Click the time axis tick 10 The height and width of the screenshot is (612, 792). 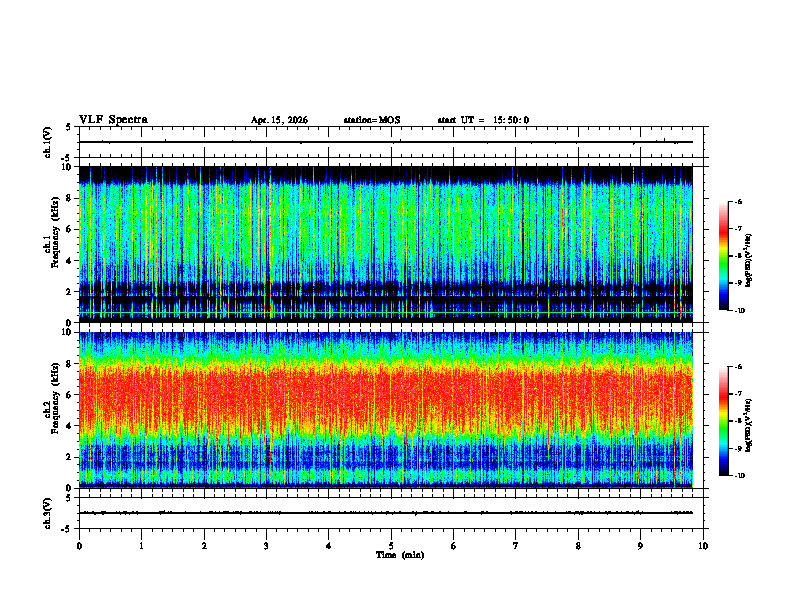tap(703, 546)
